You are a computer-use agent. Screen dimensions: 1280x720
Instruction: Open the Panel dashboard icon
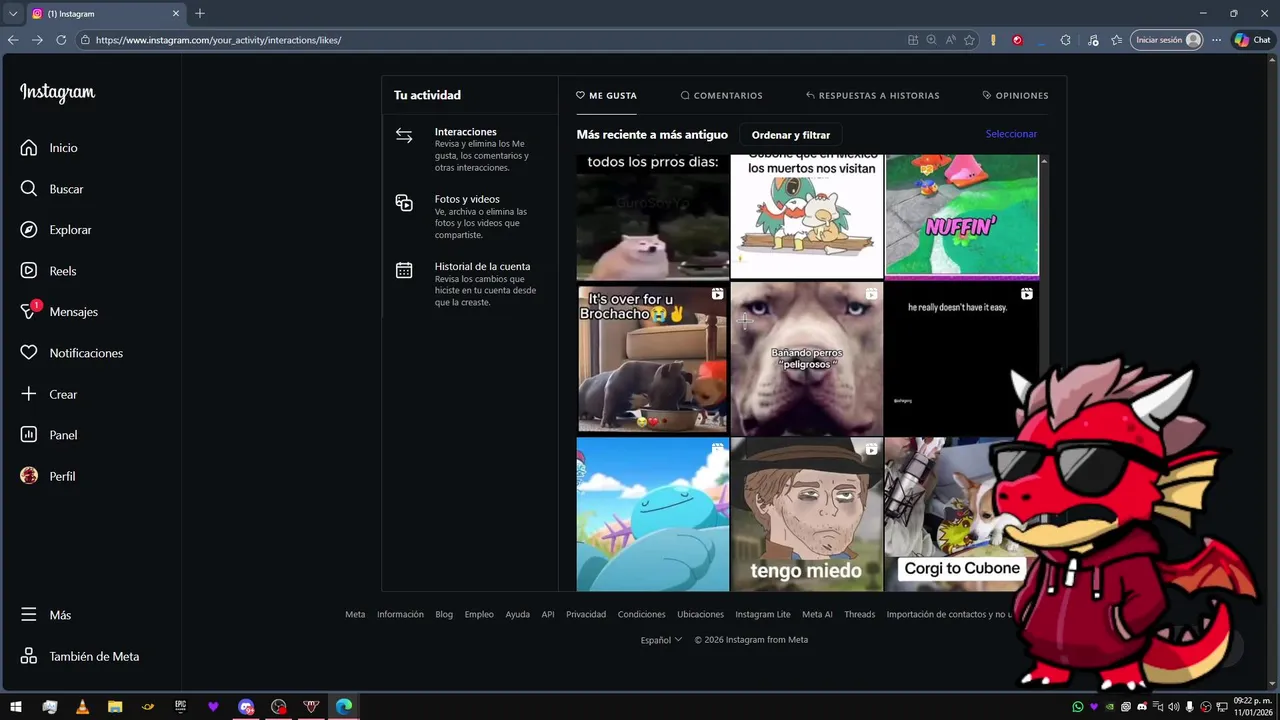(29, 435)
